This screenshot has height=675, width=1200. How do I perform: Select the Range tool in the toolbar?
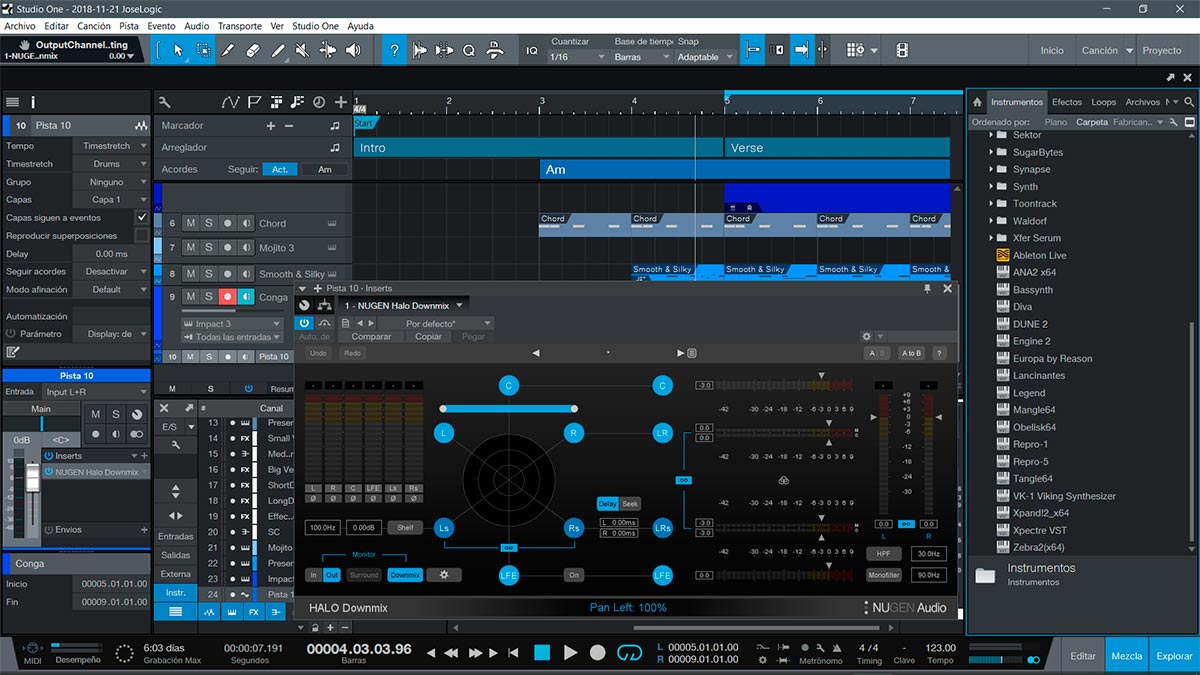(203, 50)
